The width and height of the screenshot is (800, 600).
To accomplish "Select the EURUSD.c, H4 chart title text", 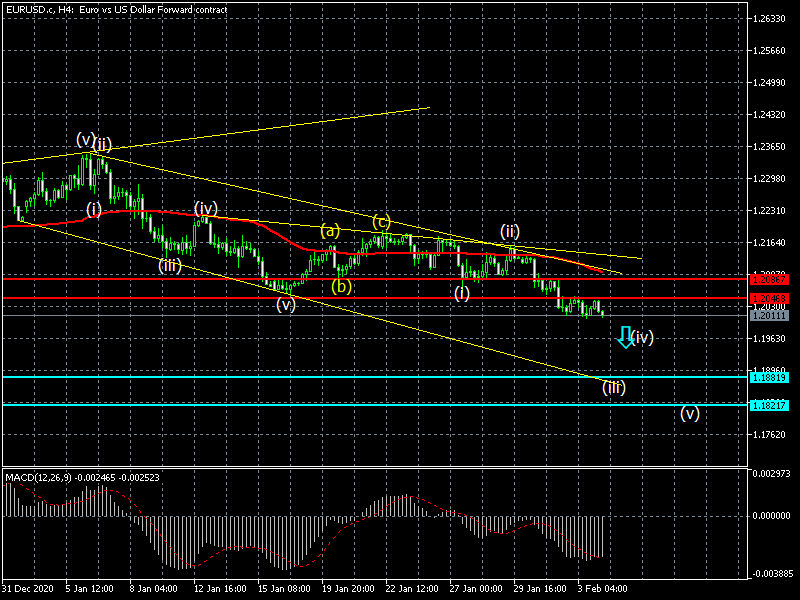I will pyautogui.click(x=117, y=9).
